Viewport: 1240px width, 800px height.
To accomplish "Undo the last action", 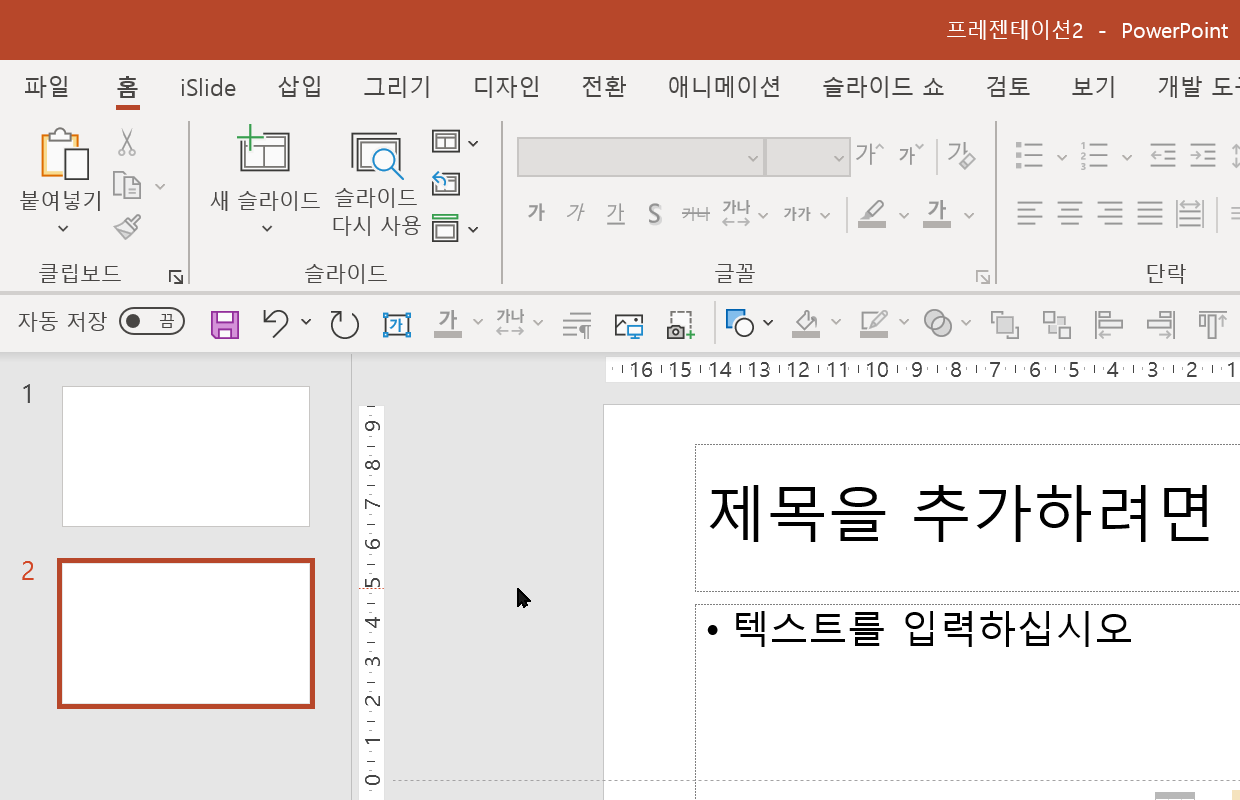I will coord(275,322).
